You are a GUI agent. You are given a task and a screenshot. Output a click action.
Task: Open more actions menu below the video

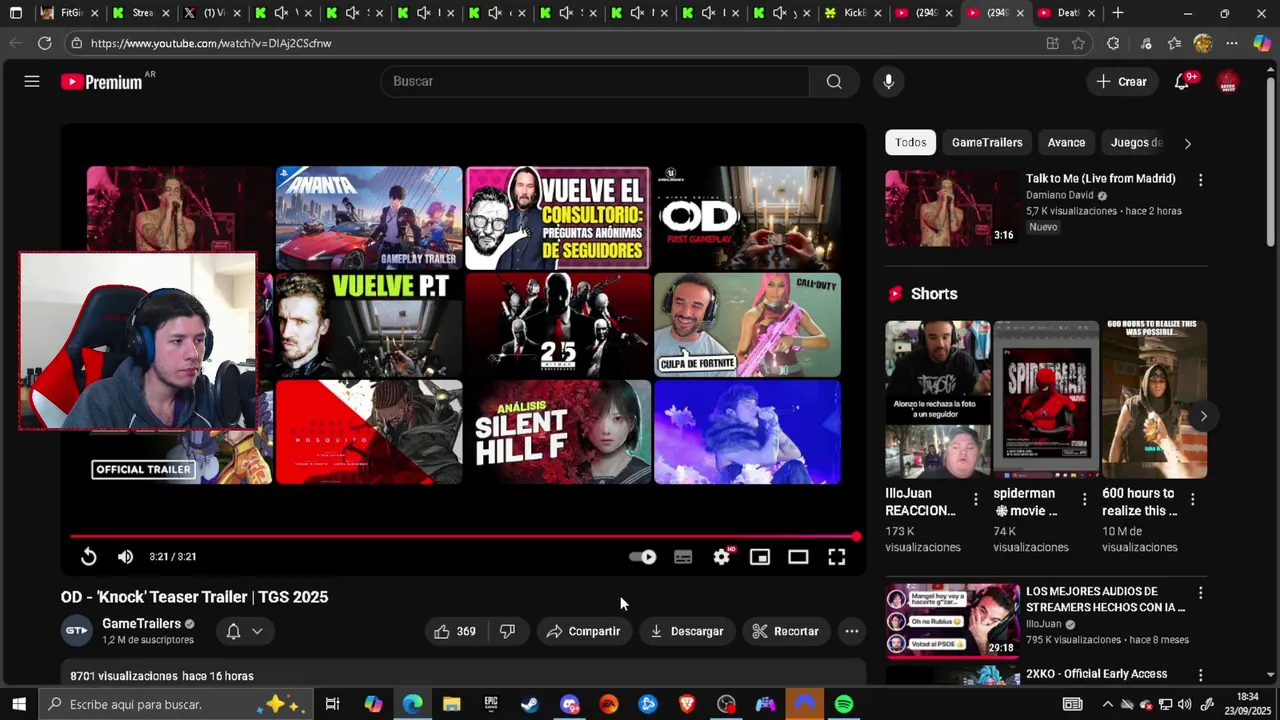pyautogui.click(x=852, y=631)
